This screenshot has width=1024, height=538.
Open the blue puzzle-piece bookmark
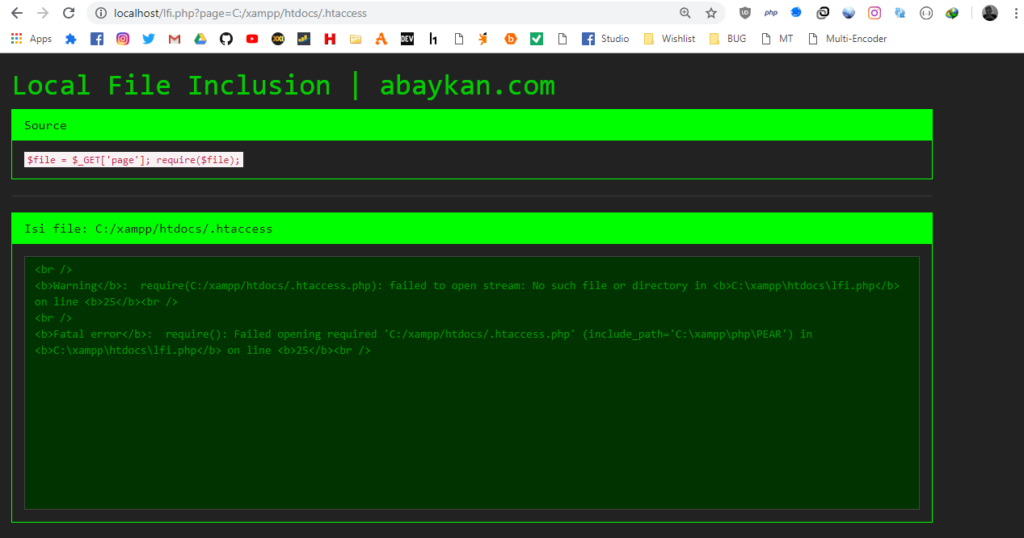(71, 39)
